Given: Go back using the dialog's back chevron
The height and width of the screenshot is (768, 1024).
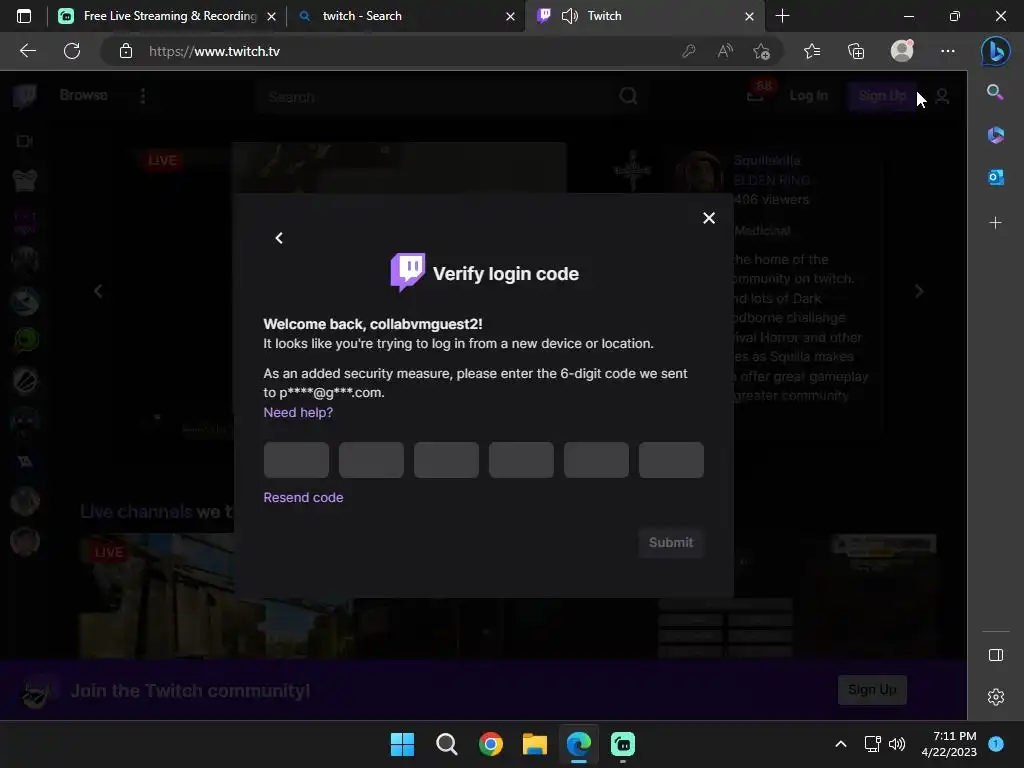Looking at the screenshot, I should 279,238.
